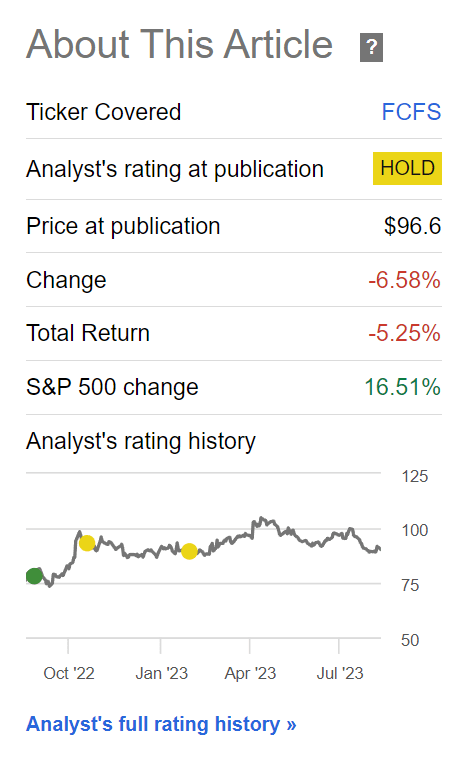
Task: Open Analyst's full rating history link
Action: coord(161,724)
